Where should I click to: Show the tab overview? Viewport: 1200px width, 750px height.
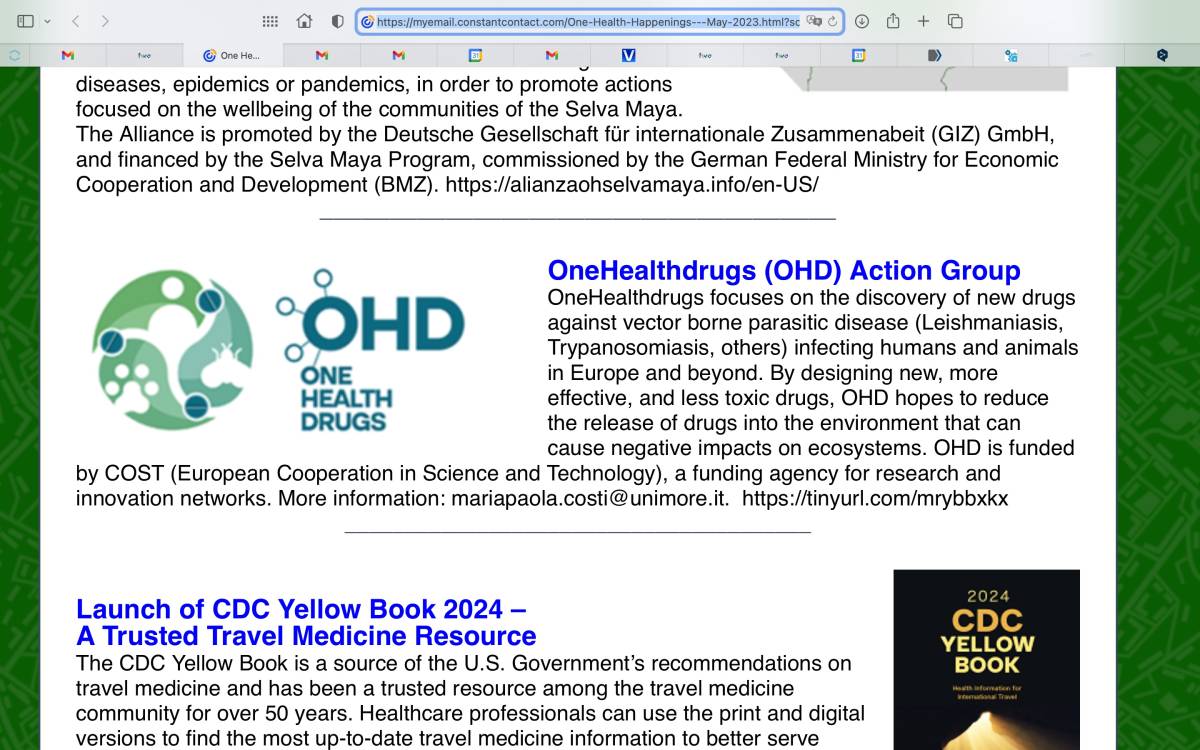[x=955, y=21]
